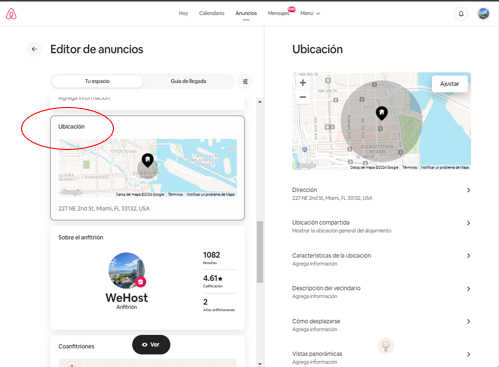Screen dimensions: 499x367
Task: Open Características de la ubicación chevron
Action: pyautogui.click(x=468, y=256)
